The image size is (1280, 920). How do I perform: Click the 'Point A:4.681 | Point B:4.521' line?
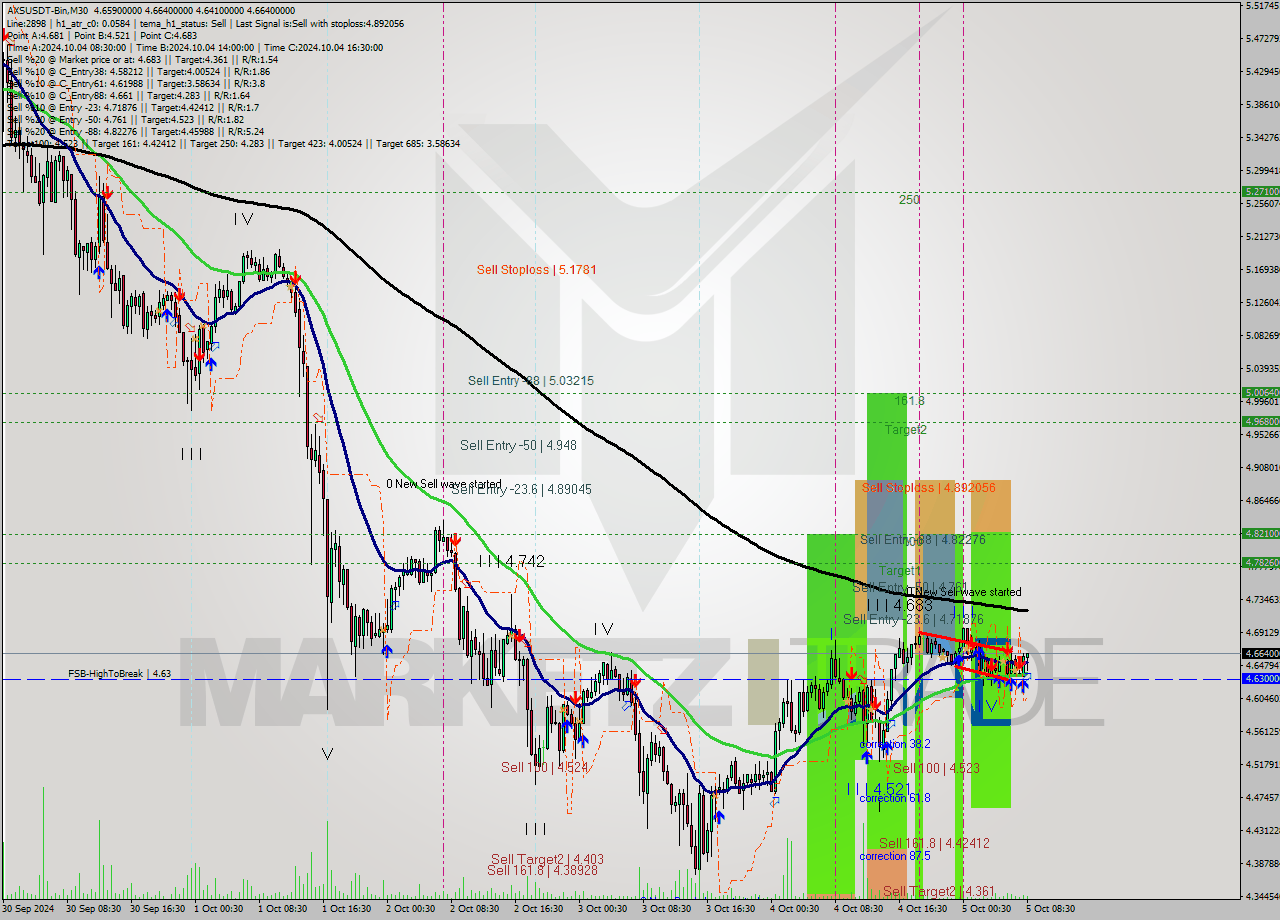coord(100,35)
